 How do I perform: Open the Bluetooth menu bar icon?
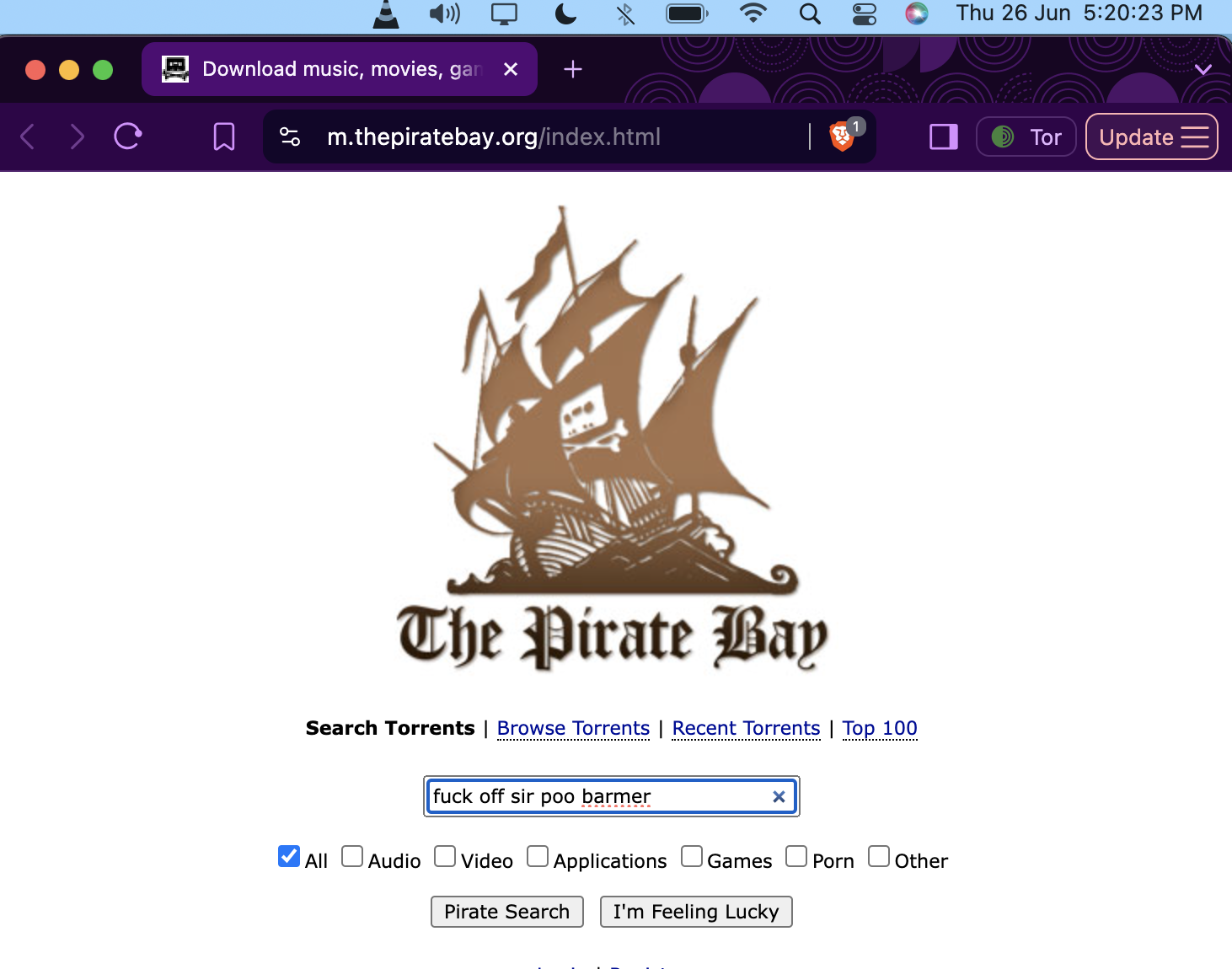pyautogui.click(x=625, y=13)
